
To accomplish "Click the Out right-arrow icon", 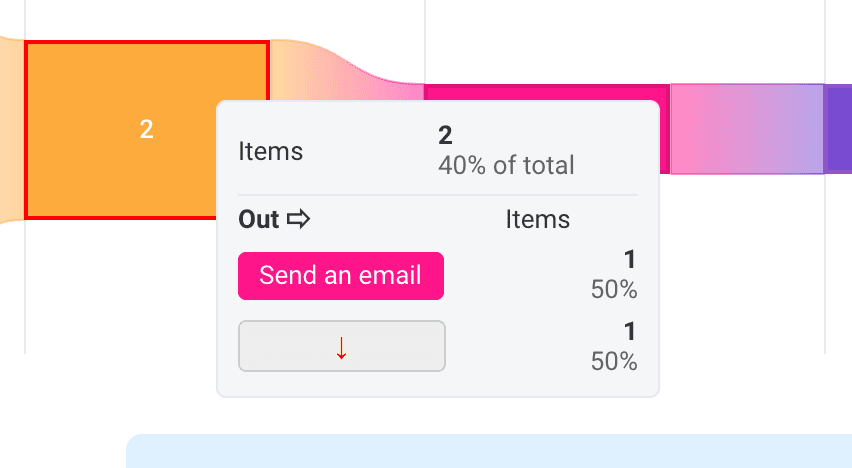I will [x=298, y=220].
